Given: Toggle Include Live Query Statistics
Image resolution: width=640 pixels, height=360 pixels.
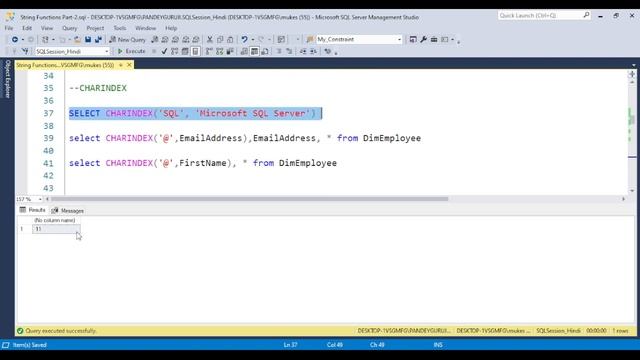Looking at the screenshot, I should [220, 51].
